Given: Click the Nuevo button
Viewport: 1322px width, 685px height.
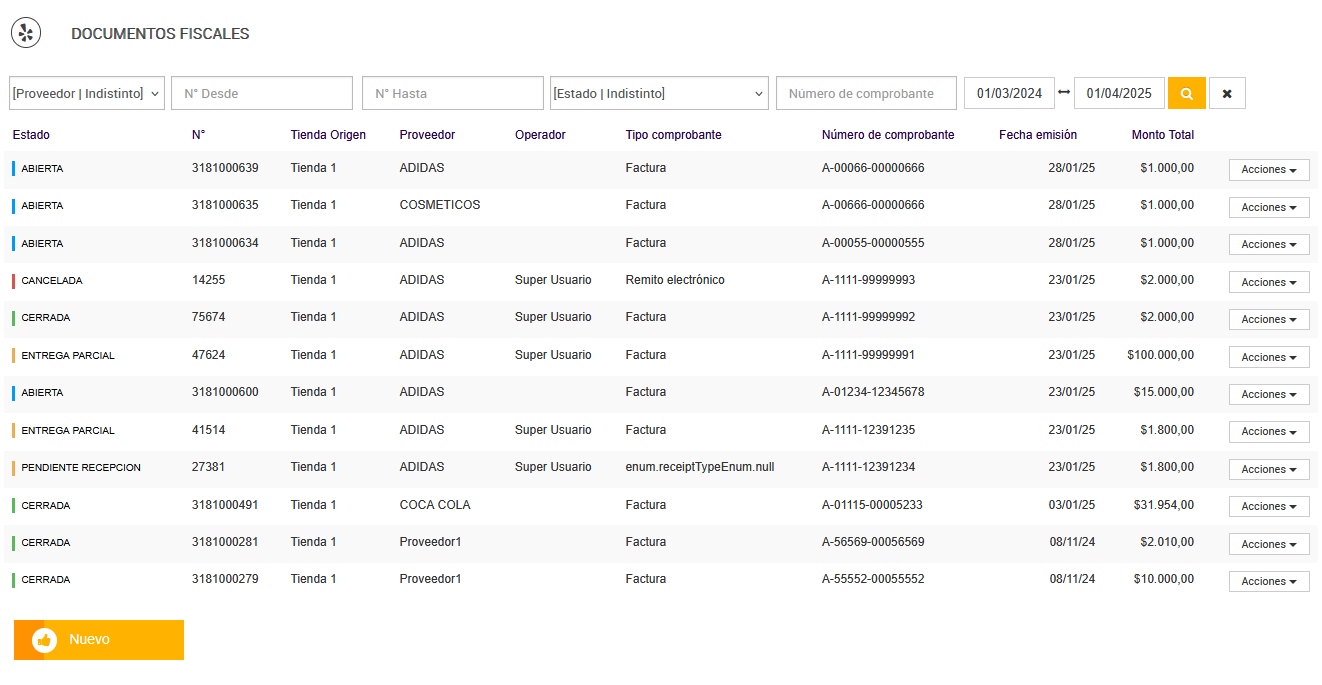Looking at the screenshot, I should point(99,640).
